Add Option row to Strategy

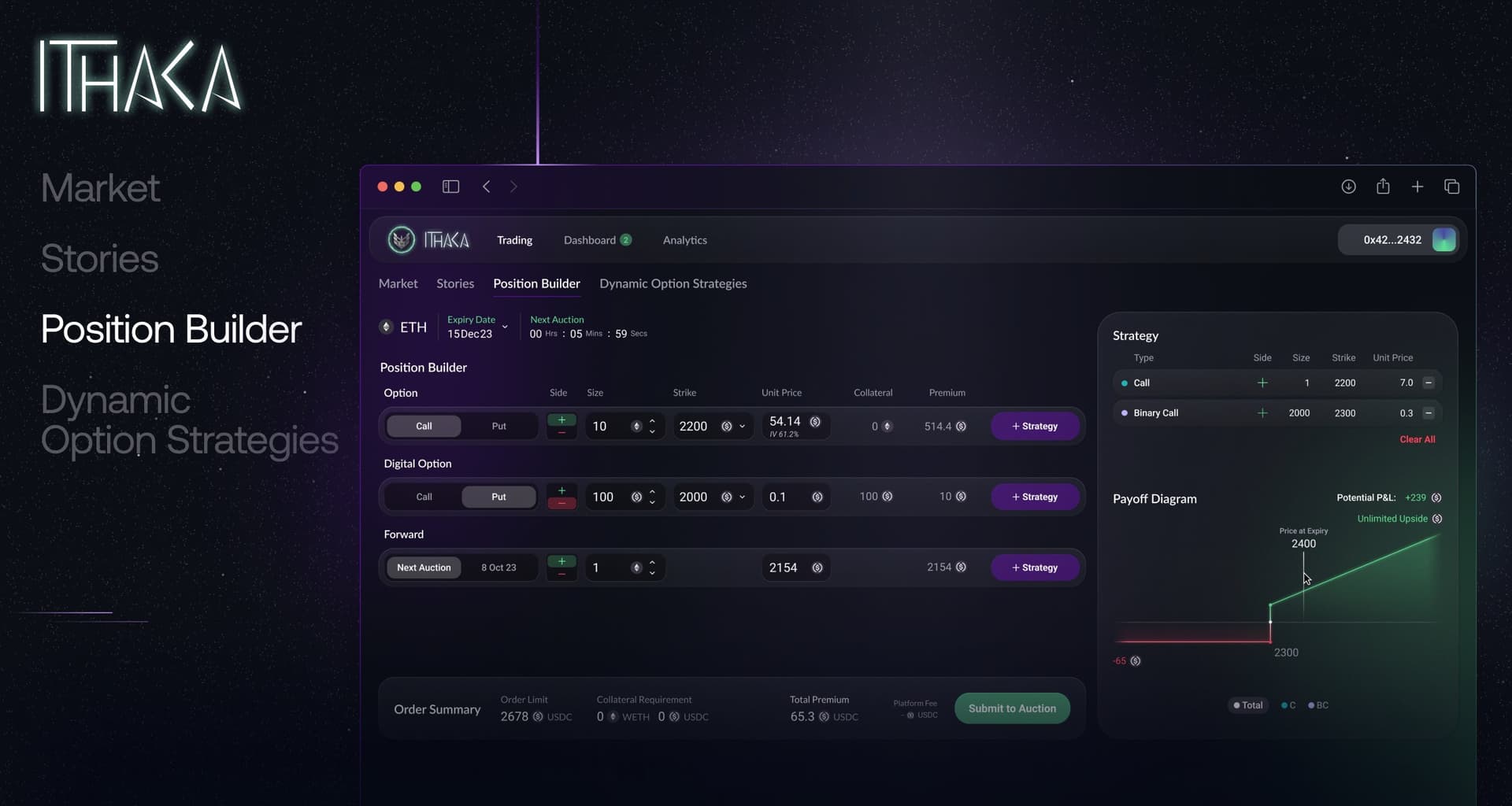(x=1035, y=426)
